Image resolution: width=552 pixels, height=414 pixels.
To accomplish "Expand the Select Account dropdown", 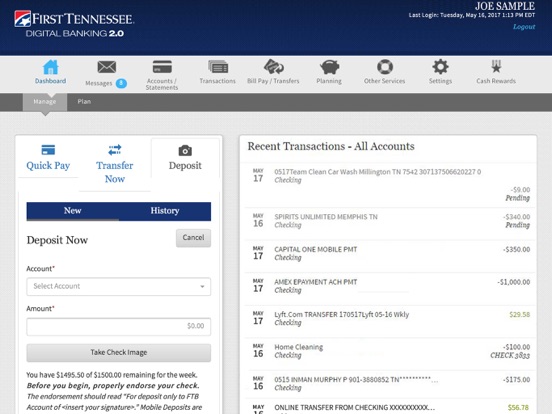I will [x=119, y=287].
